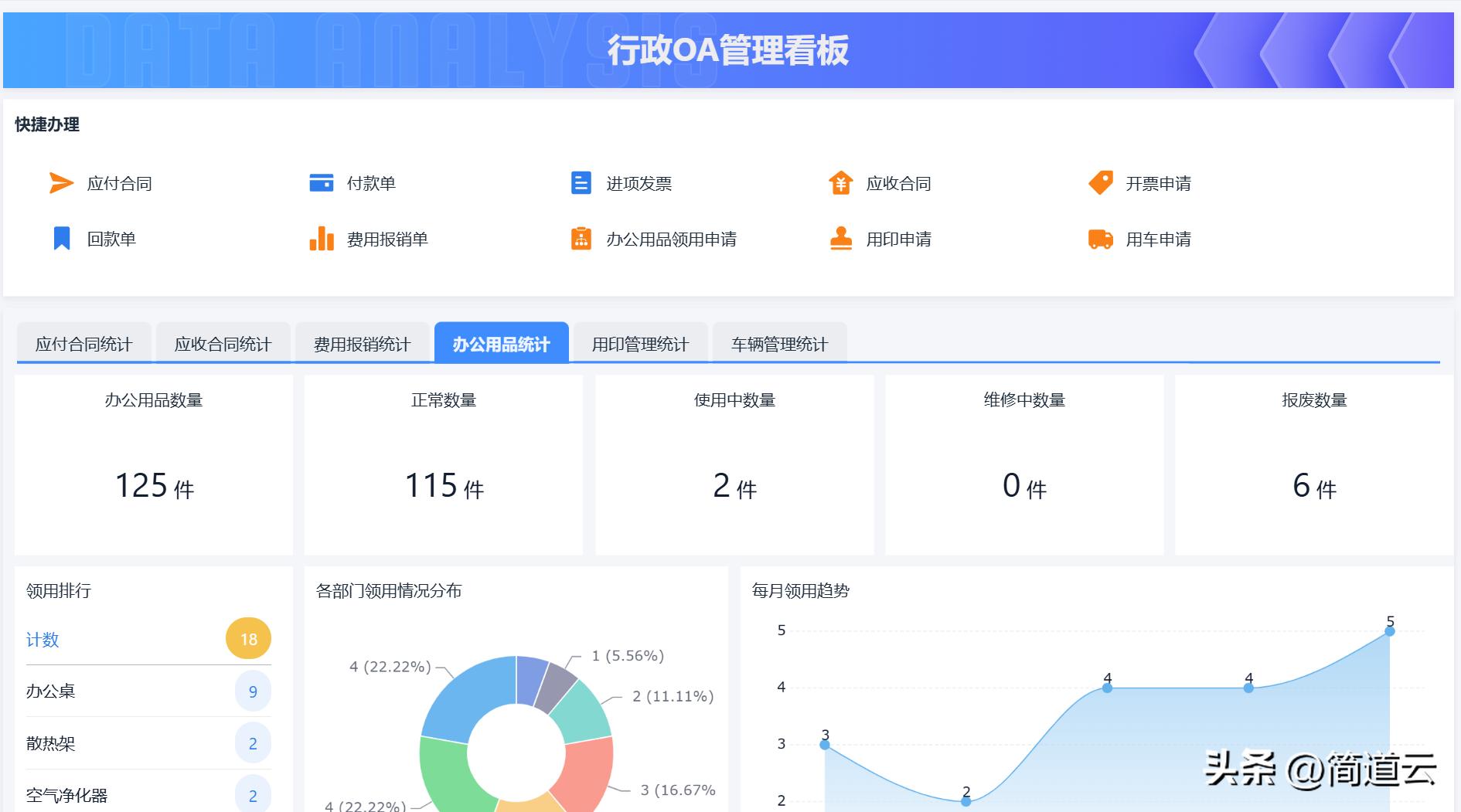Click the 办公用品数量 125 件 card
Viewport: 1461px width, 812px height.
tap(154, 464)
